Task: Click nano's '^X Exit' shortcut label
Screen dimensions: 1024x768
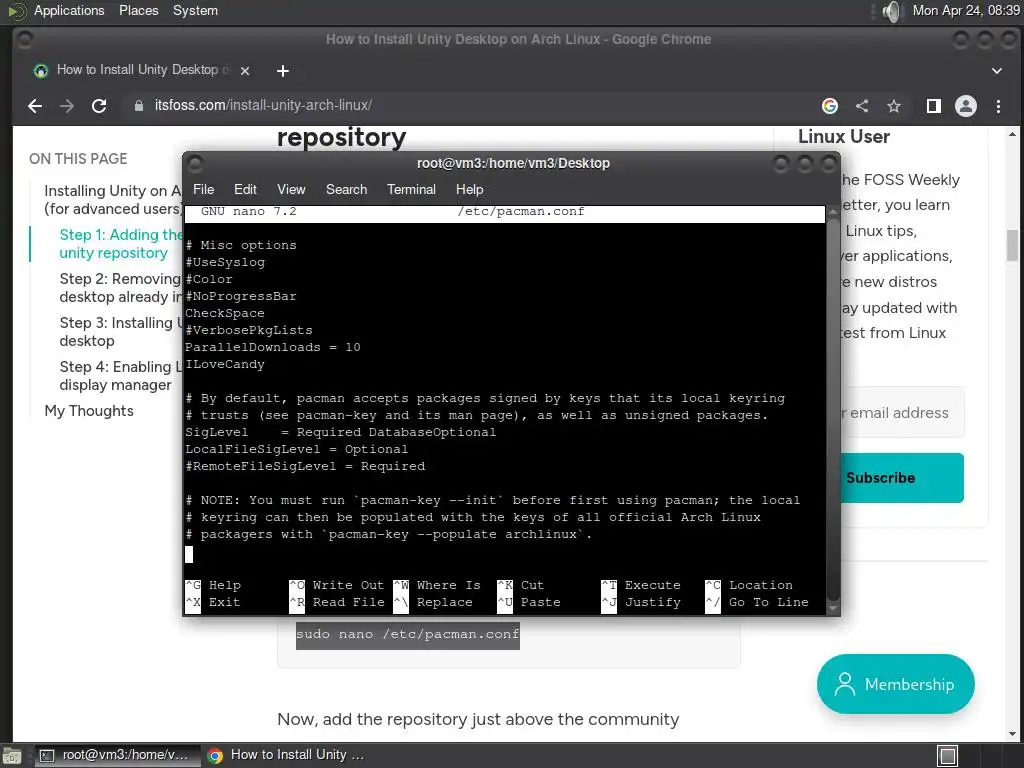Action: (213, 602)
